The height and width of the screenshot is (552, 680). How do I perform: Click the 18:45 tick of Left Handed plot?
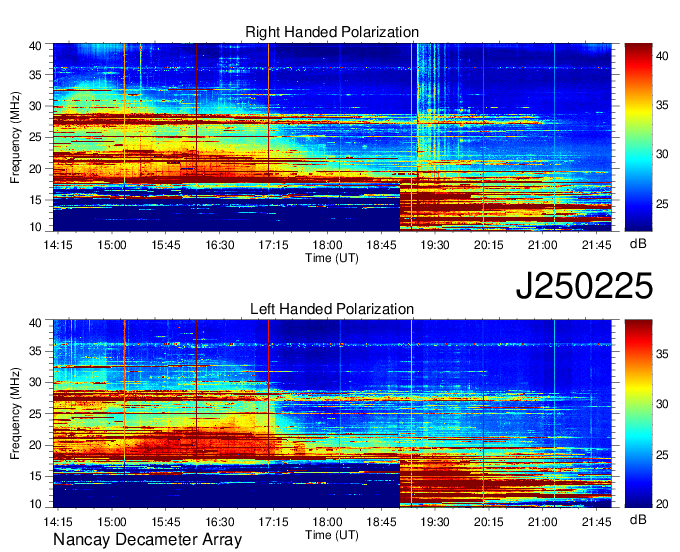click(x=381, y=522)
